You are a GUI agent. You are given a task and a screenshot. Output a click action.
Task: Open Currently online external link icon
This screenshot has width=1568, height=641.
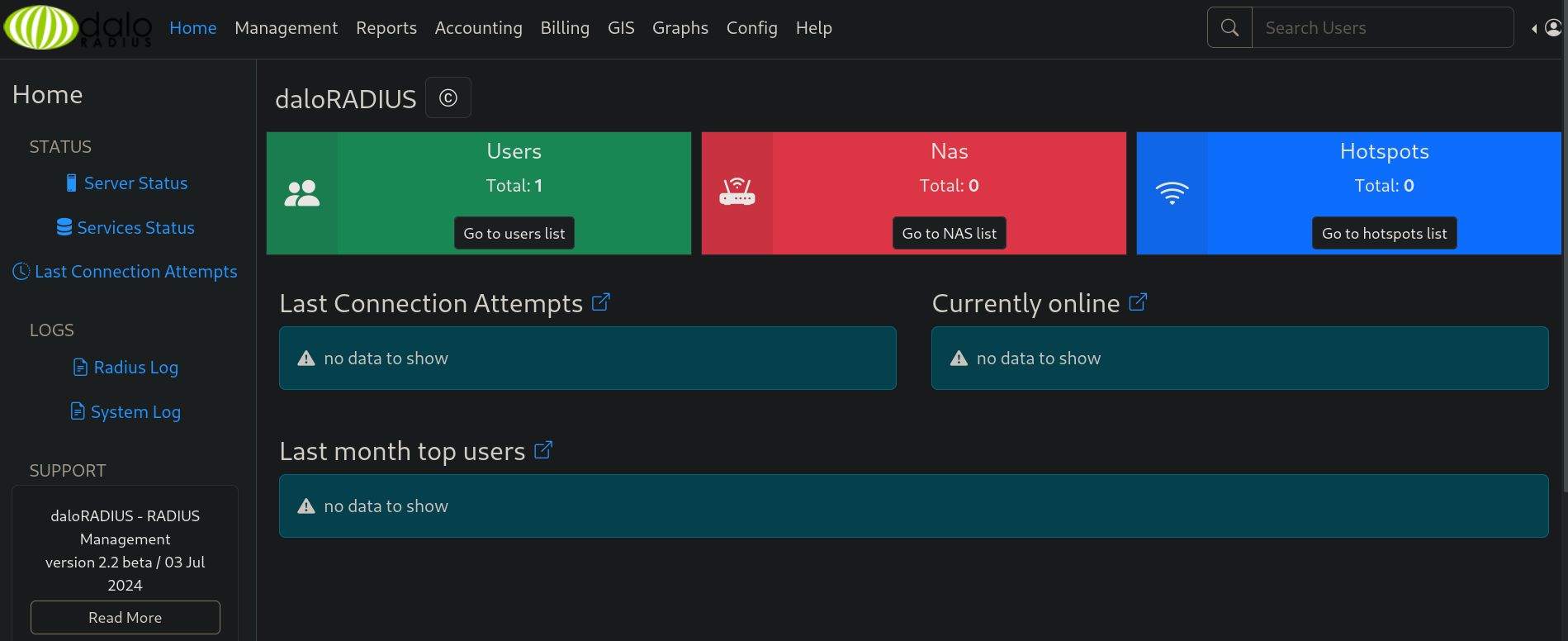(x=1138, y=302)
